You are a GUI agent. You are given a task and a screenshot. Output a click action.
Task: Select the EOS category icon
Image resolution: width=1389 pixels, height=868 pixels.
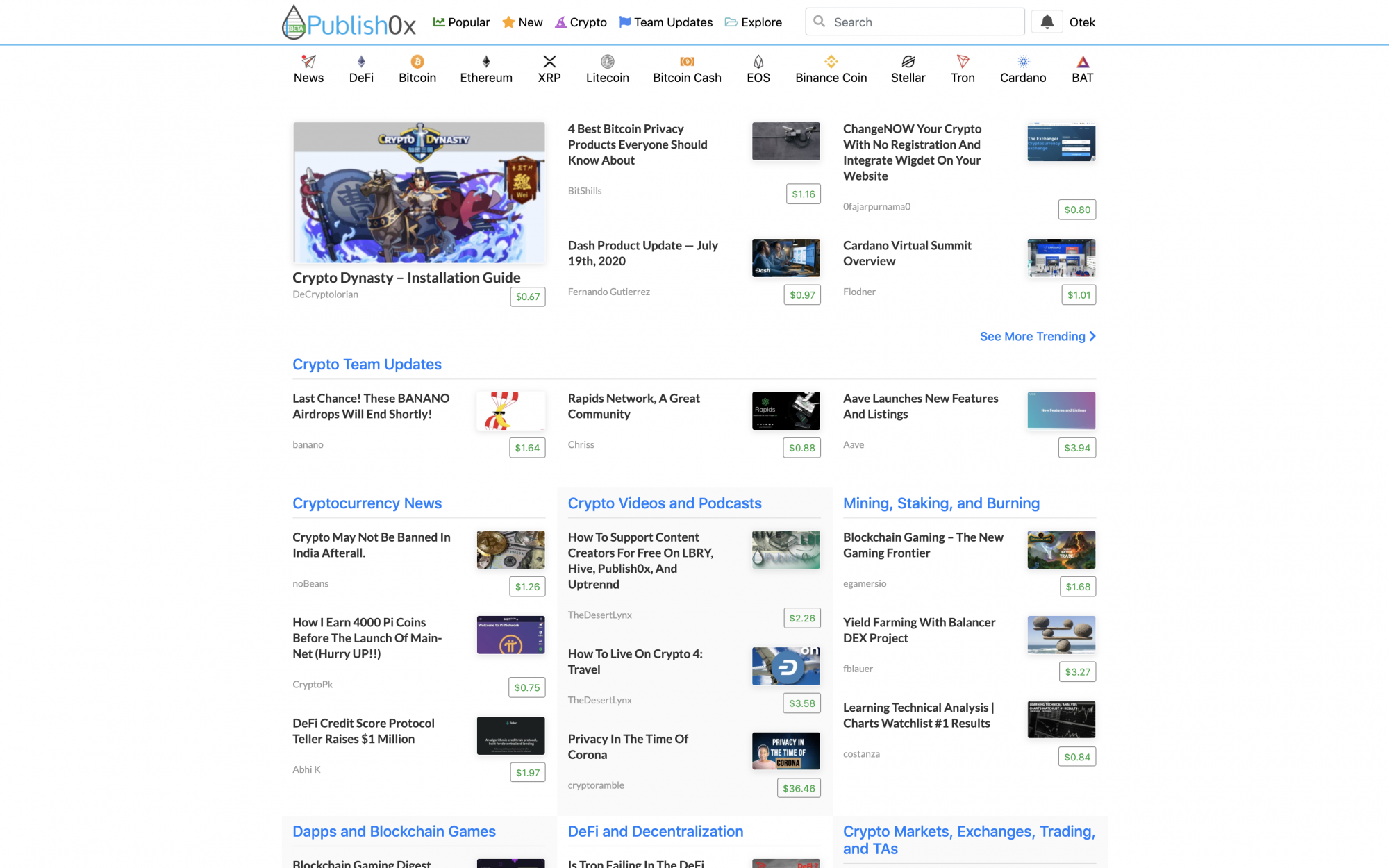[x=758, y=62]
